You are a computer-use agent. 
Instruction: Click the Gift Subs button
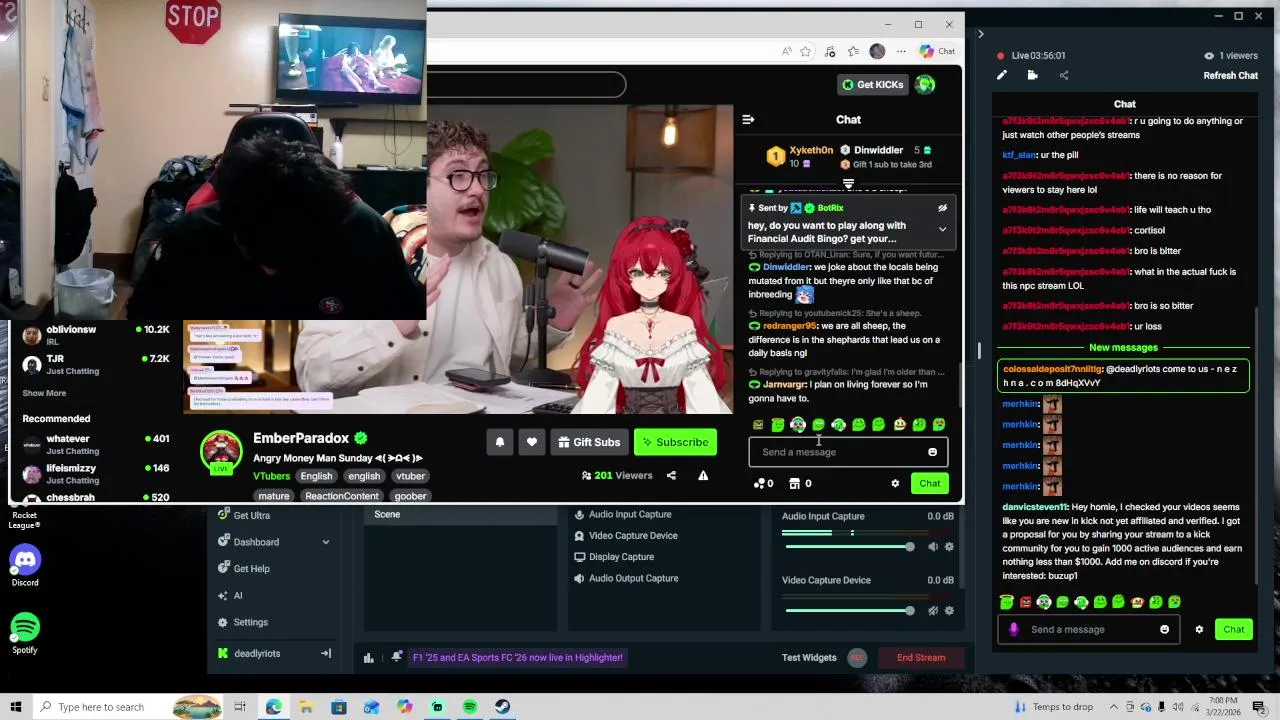(589, 442)
